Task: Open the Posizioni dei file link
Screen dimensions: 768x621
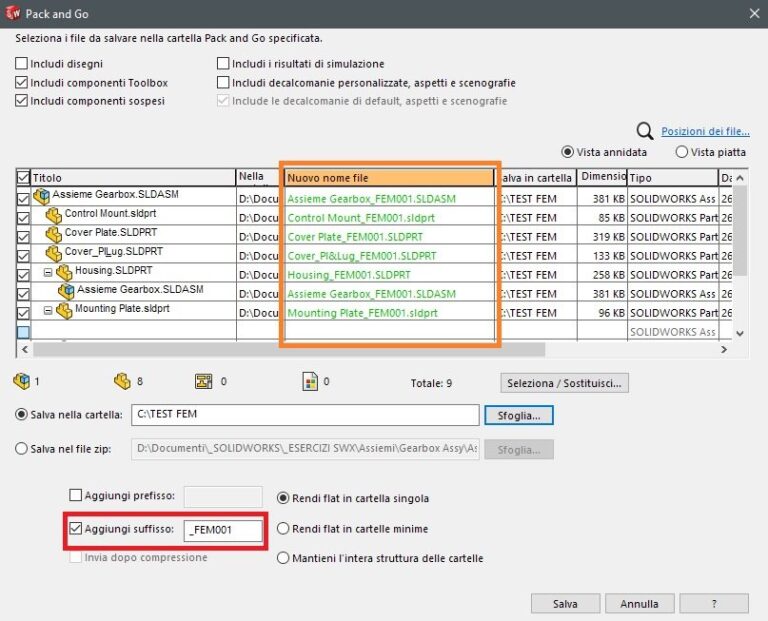Action: [705, 131]
